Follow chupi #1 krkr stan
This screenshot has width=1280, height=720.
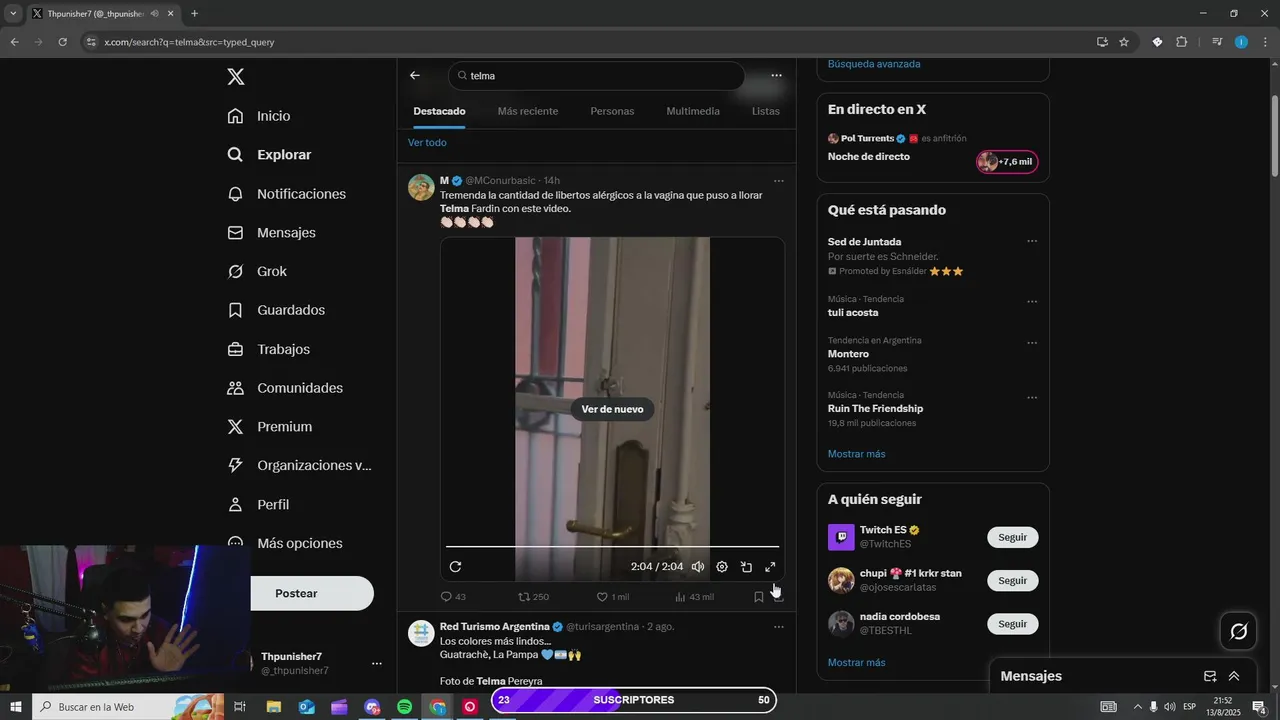click(1013, 581)
